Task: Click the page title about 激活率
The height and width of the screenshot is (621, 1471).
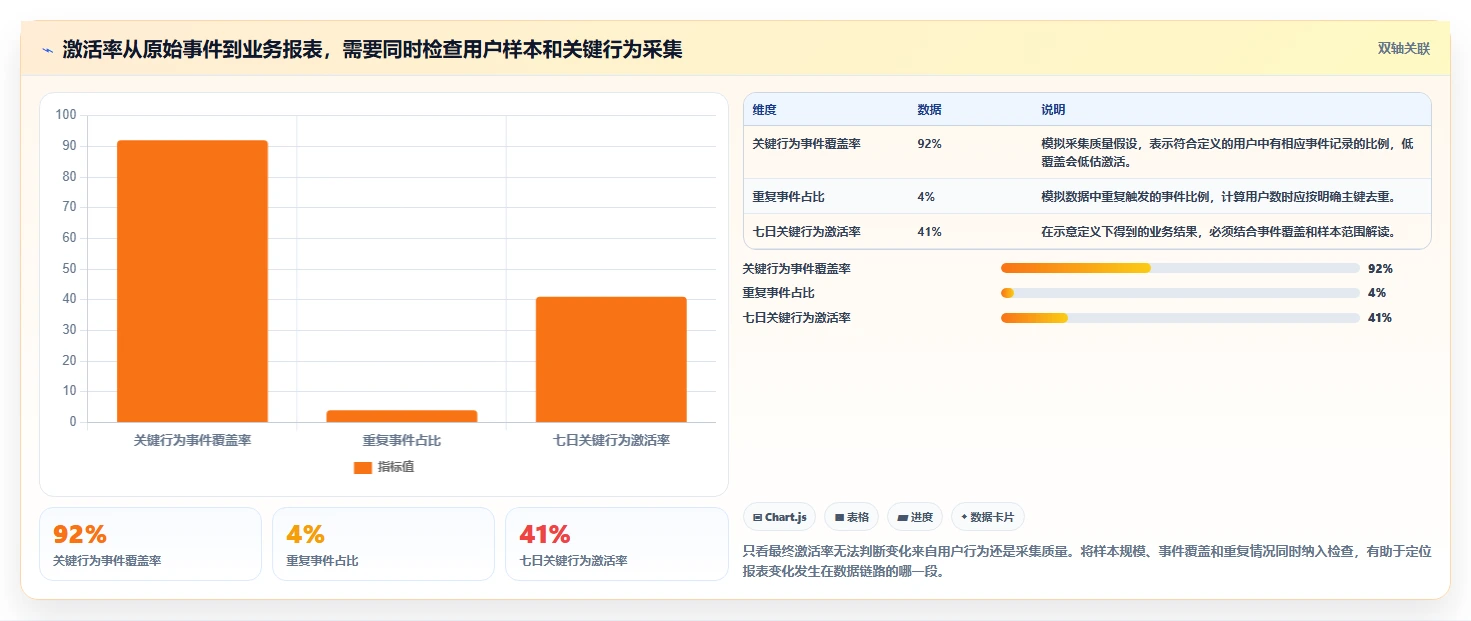Action: pos(372,50)
